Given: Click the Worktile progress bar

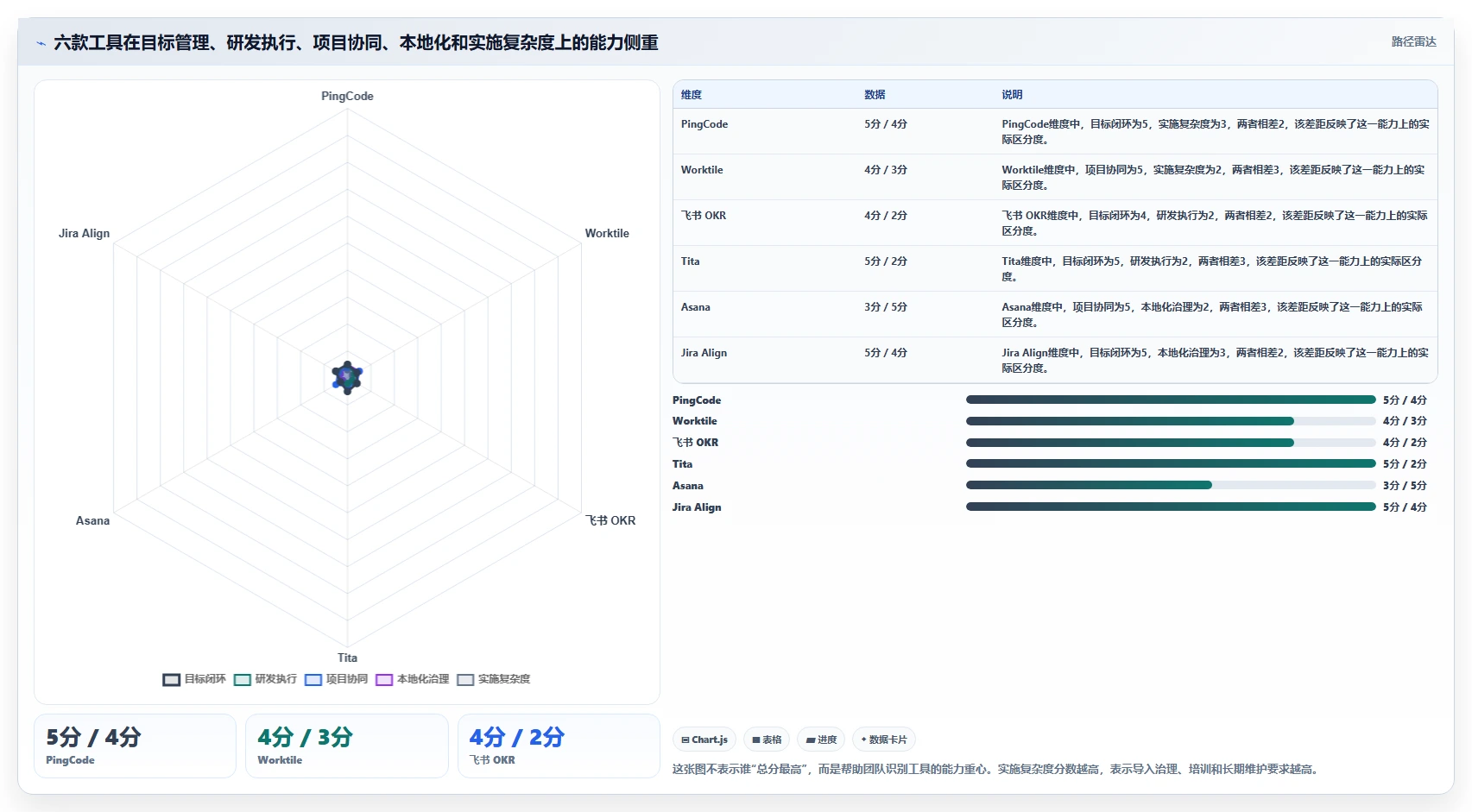Looking at the screenshot, I should [1171, 421].
